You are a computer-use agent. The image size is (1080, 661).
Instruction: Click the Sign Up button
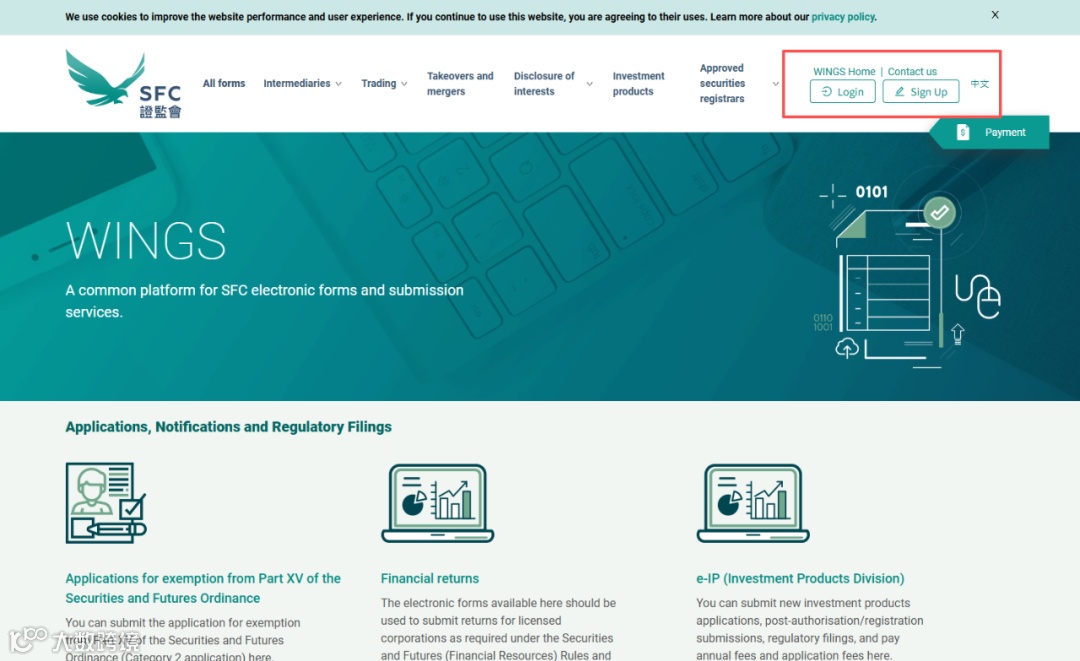(921, 92)
